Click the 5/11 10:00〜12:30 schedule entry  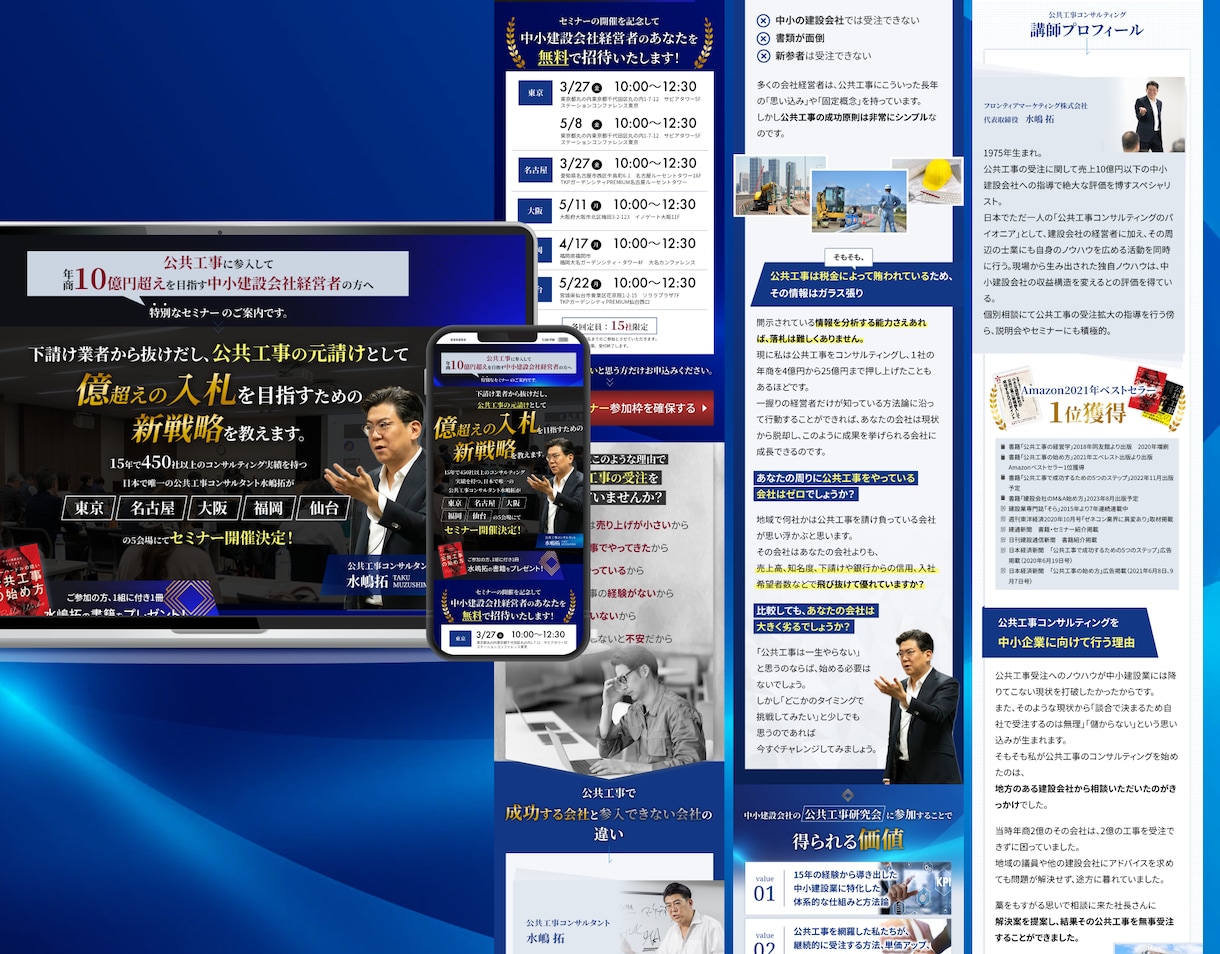click(628, 210)
